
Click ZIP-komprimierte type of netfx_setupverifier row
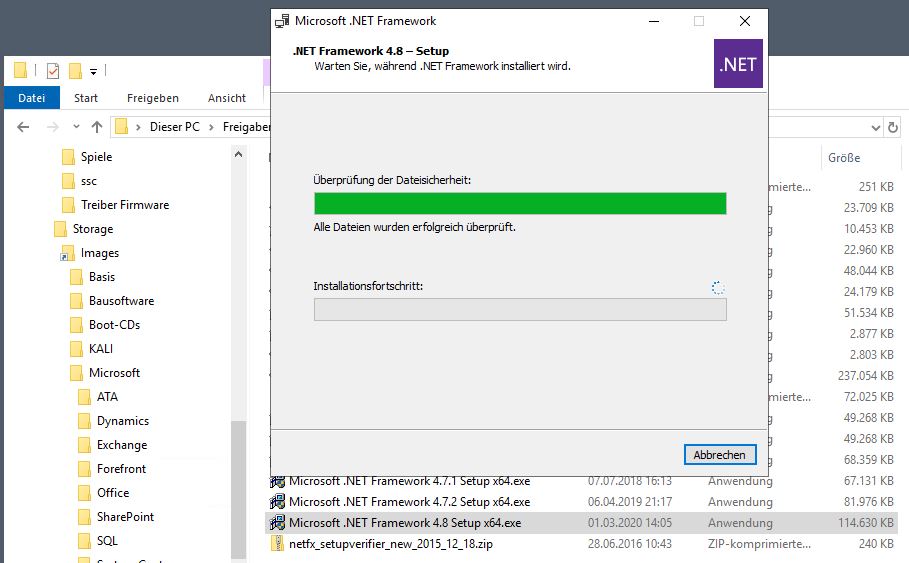tap(759, 544)
